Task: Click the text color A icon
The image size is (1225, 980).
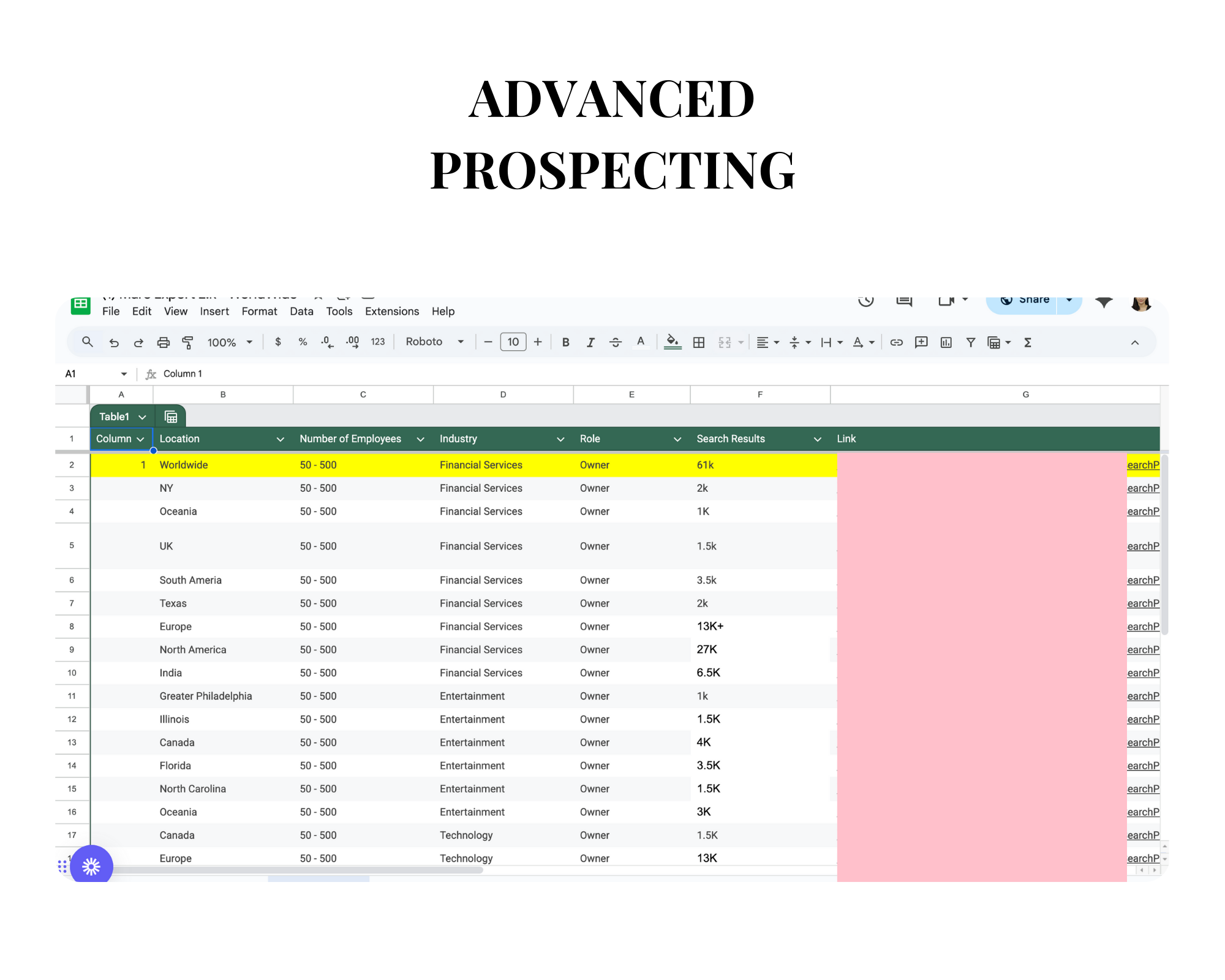Action: (640, 342)
